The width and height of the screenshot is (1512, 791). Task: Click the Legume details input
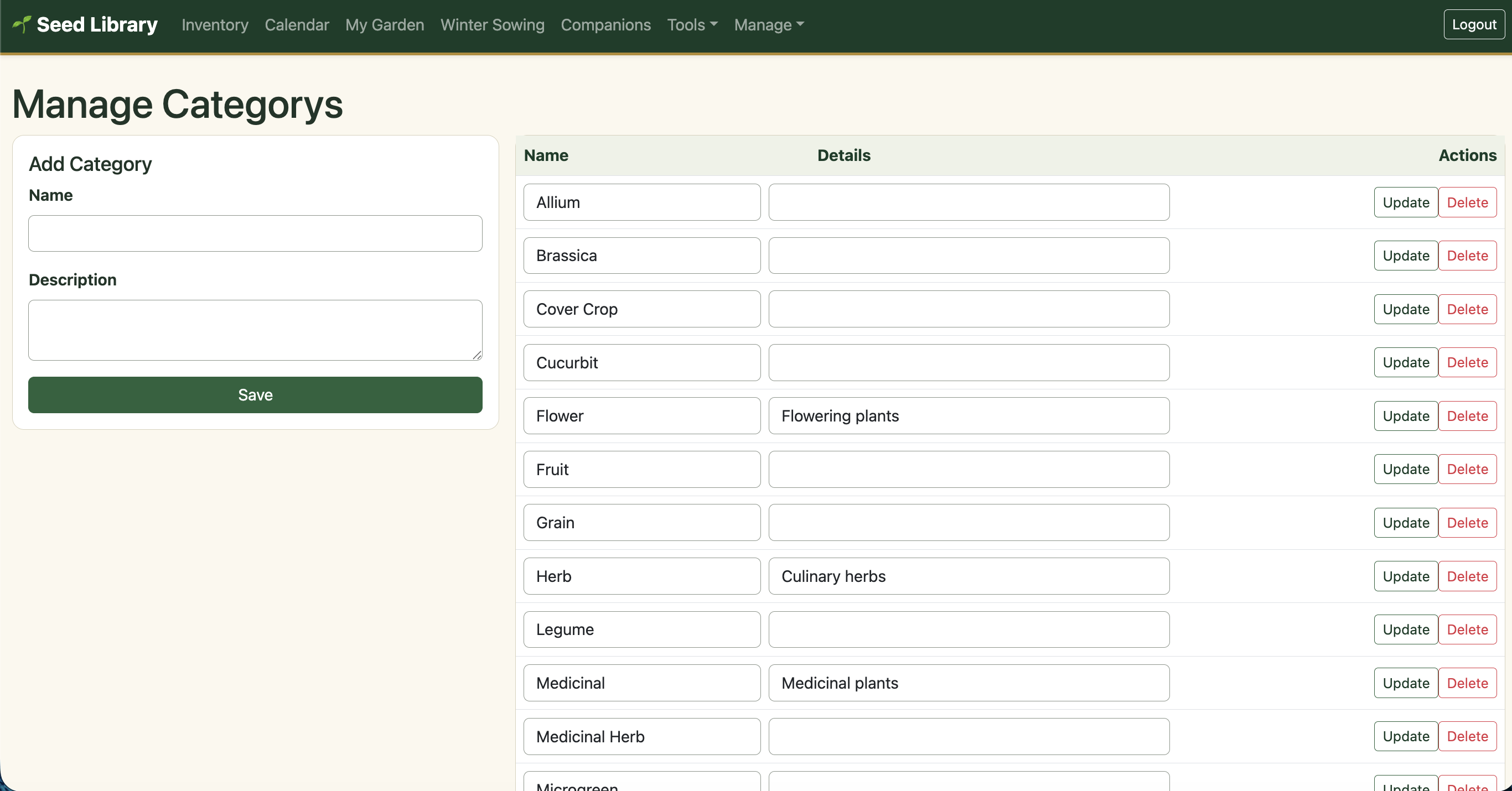[x=969, y=629]
